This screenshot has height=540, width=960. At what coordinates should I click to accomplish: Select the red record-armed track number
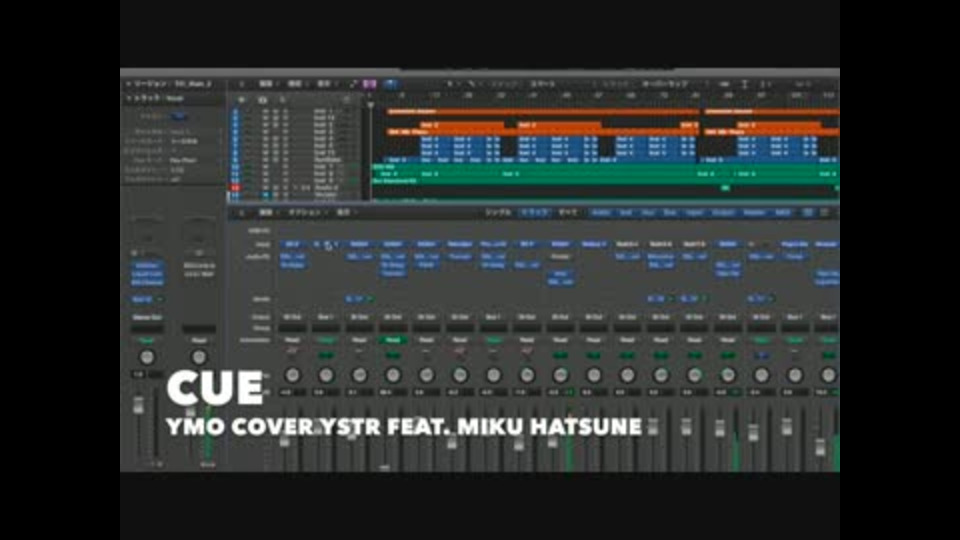click(235, 188)
